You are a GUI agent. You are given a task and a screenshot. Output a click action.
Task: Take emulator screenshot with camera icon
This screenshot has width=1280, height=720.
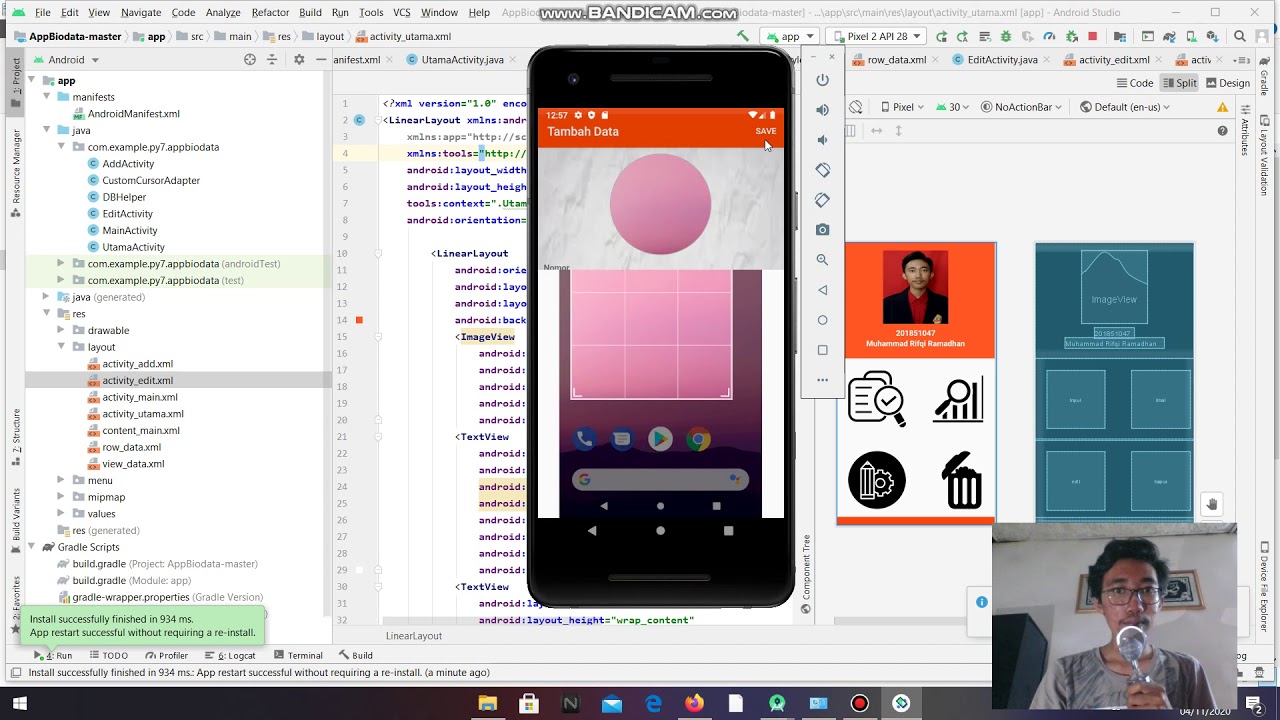tap(822, 230)
